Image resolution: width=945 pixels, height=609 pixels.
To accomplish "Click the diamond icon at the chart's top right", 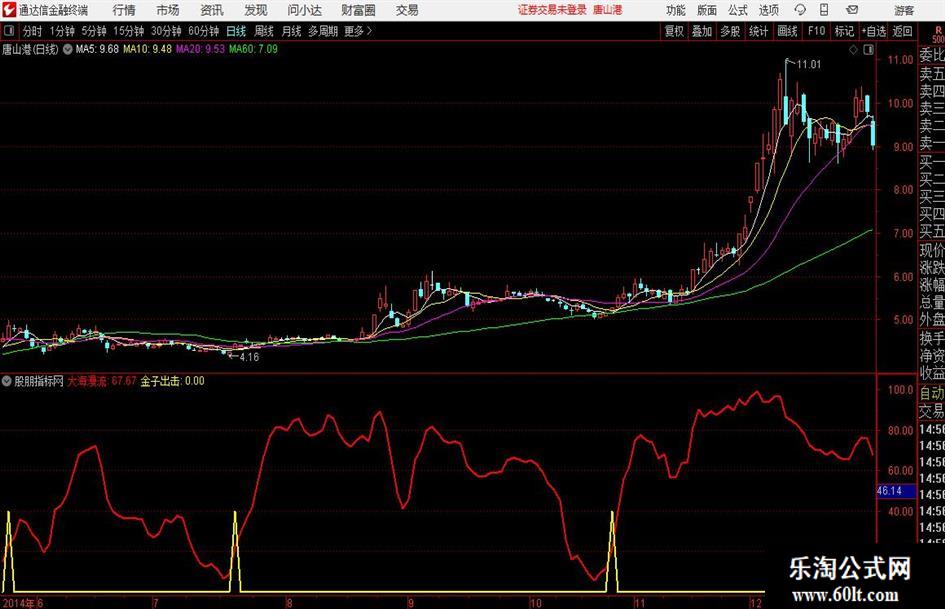I will click(853, 50).
